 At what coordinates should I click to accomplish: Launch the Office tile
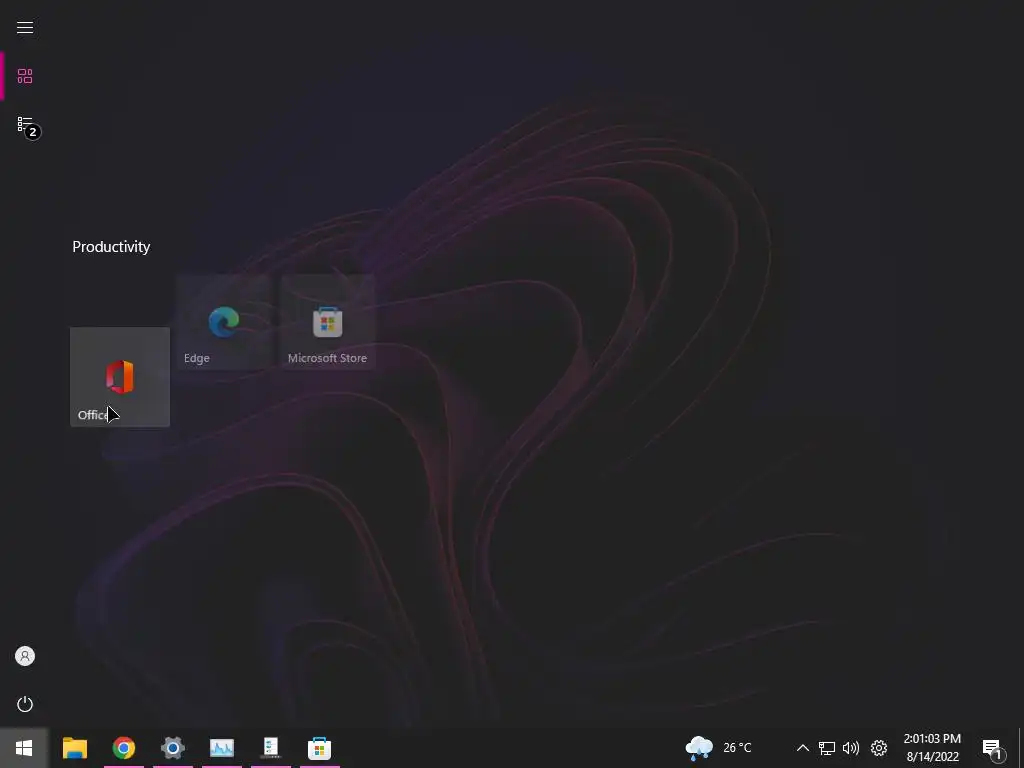point(120,377)
